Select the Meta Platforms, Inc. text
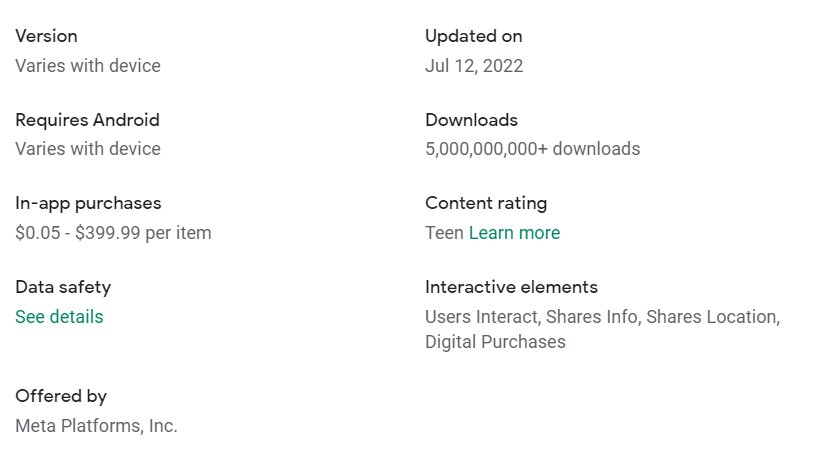Viewport: 835px width, 450px height. coord(96,426)
